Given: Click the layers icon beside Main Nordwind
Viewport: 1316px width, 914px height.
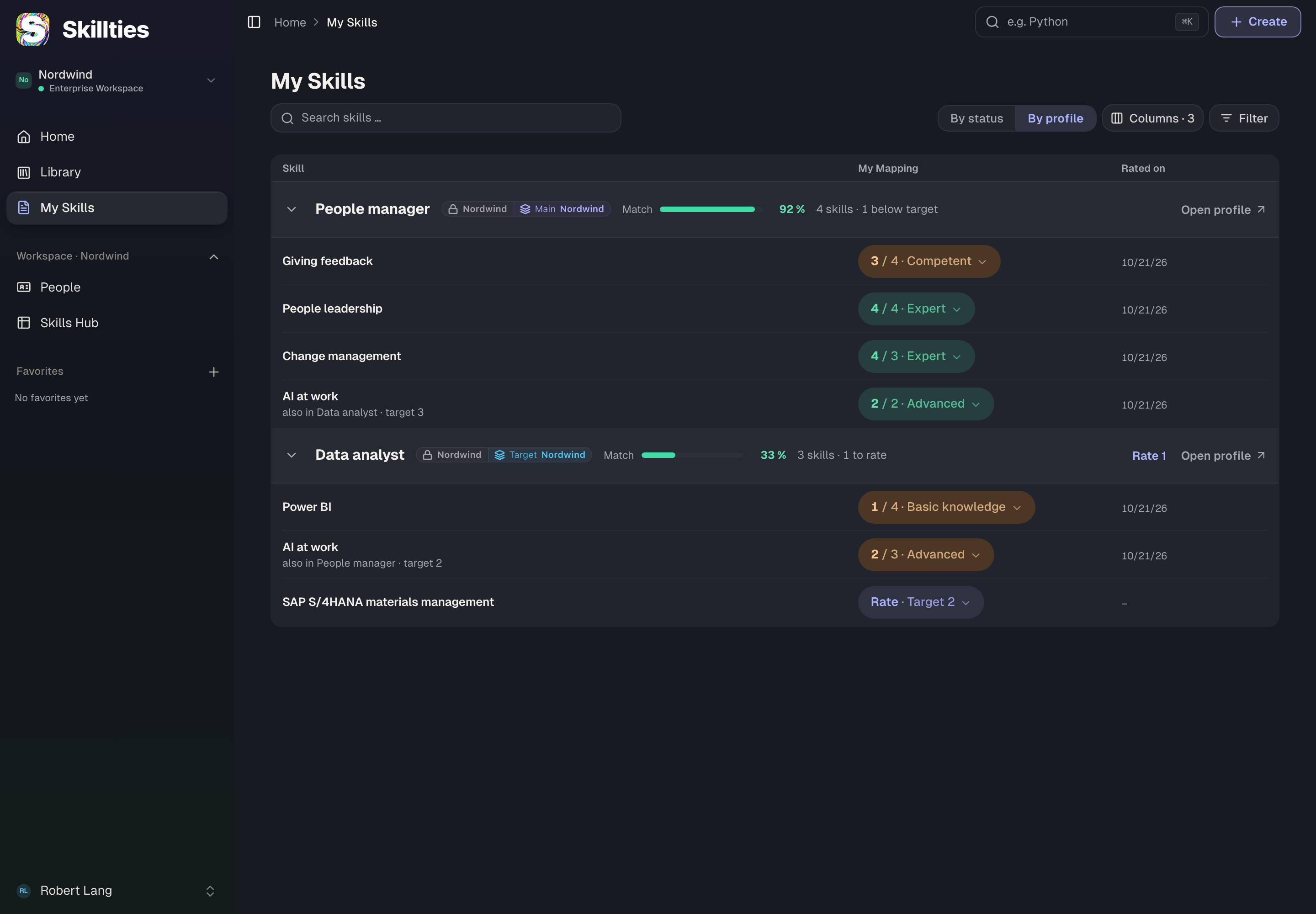Looking at the screenshot, I should click(525, 209).
